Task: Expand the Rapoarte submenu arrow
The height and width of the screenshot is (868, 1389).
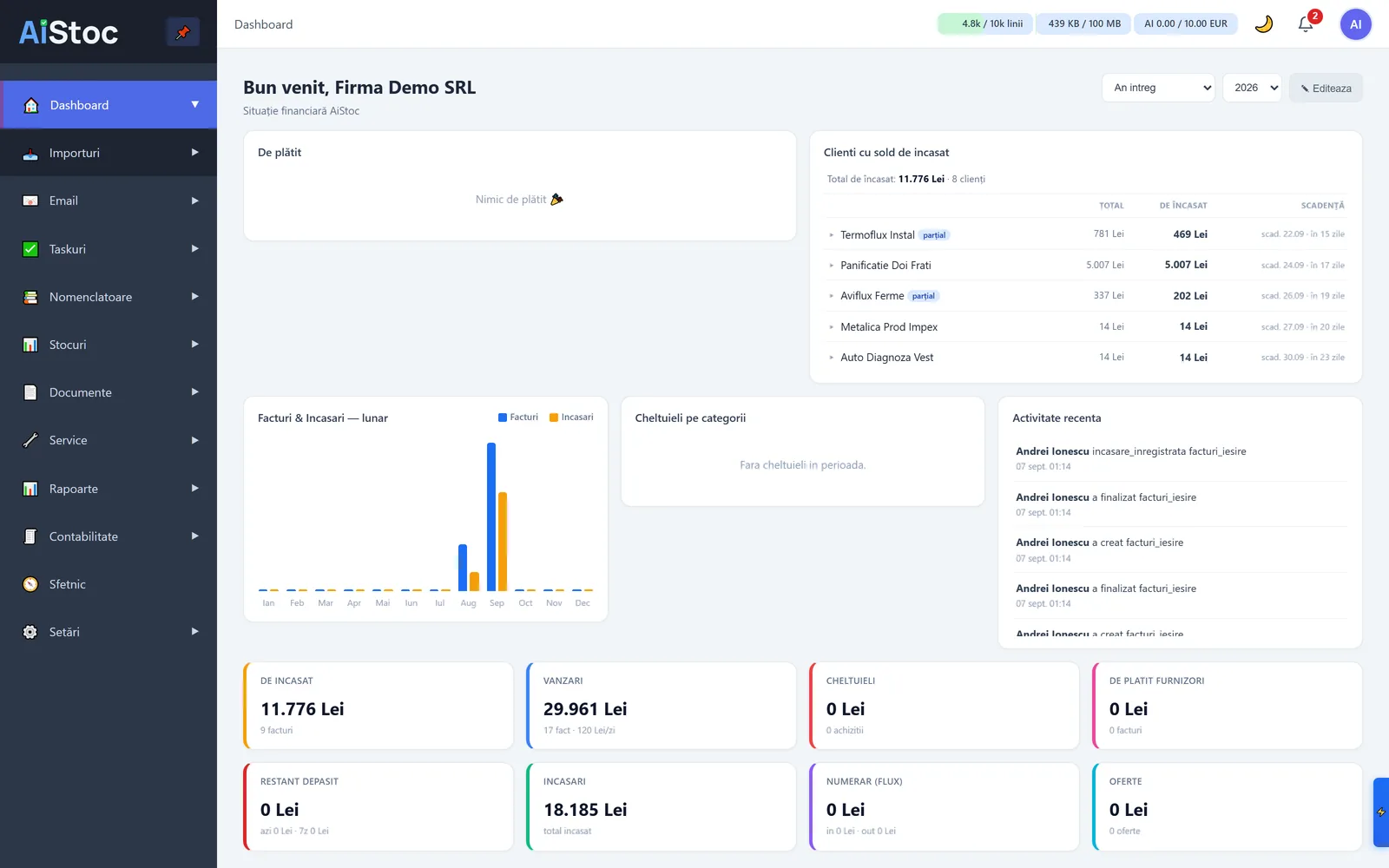Action: [x=194, y=489]
